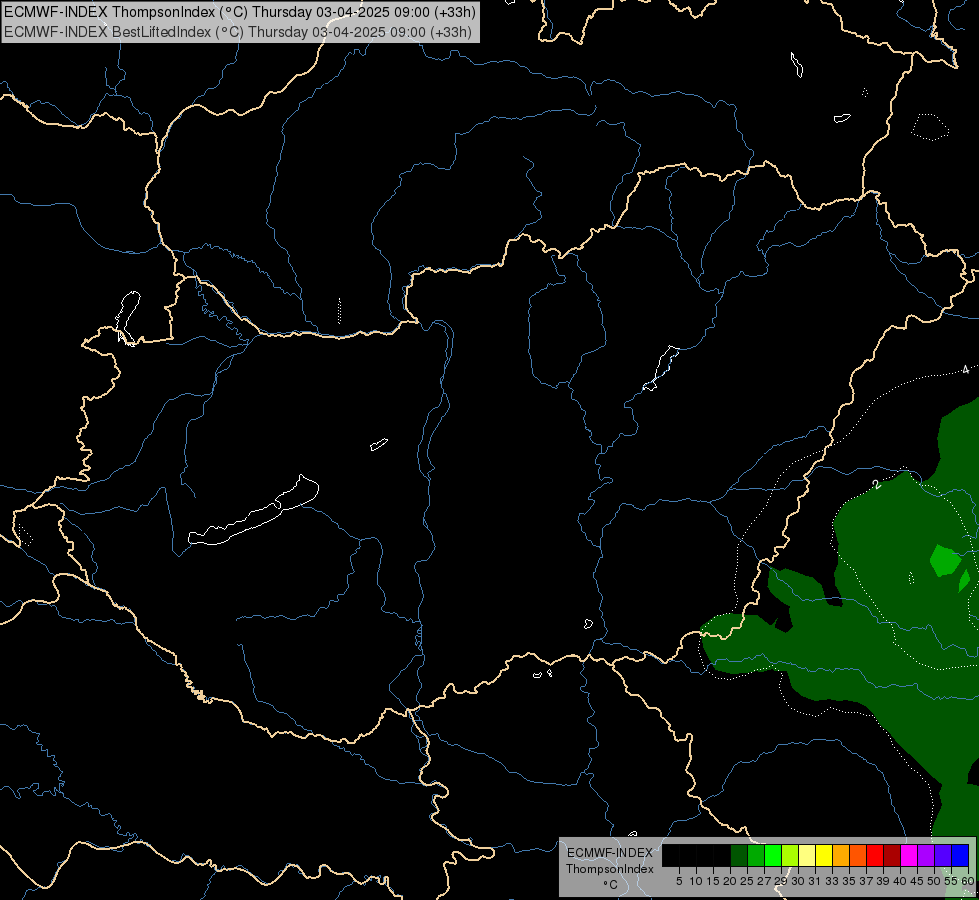Pick the pure yellow 31–33 legend swatch
This screenshot has width=979, height=900.
tap(824, 855)
